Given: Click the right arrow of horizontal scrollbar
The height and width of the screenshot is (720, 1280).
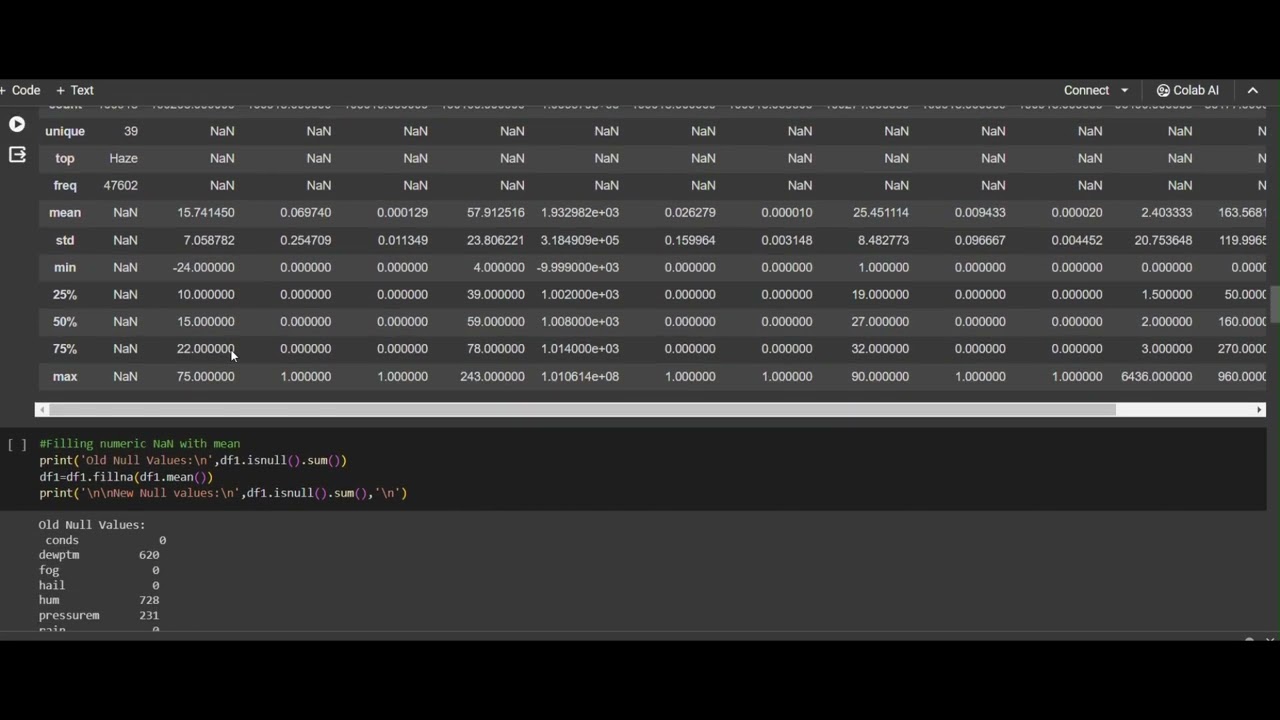Looking at the screenshot, I should click(x=1259, y=410).
